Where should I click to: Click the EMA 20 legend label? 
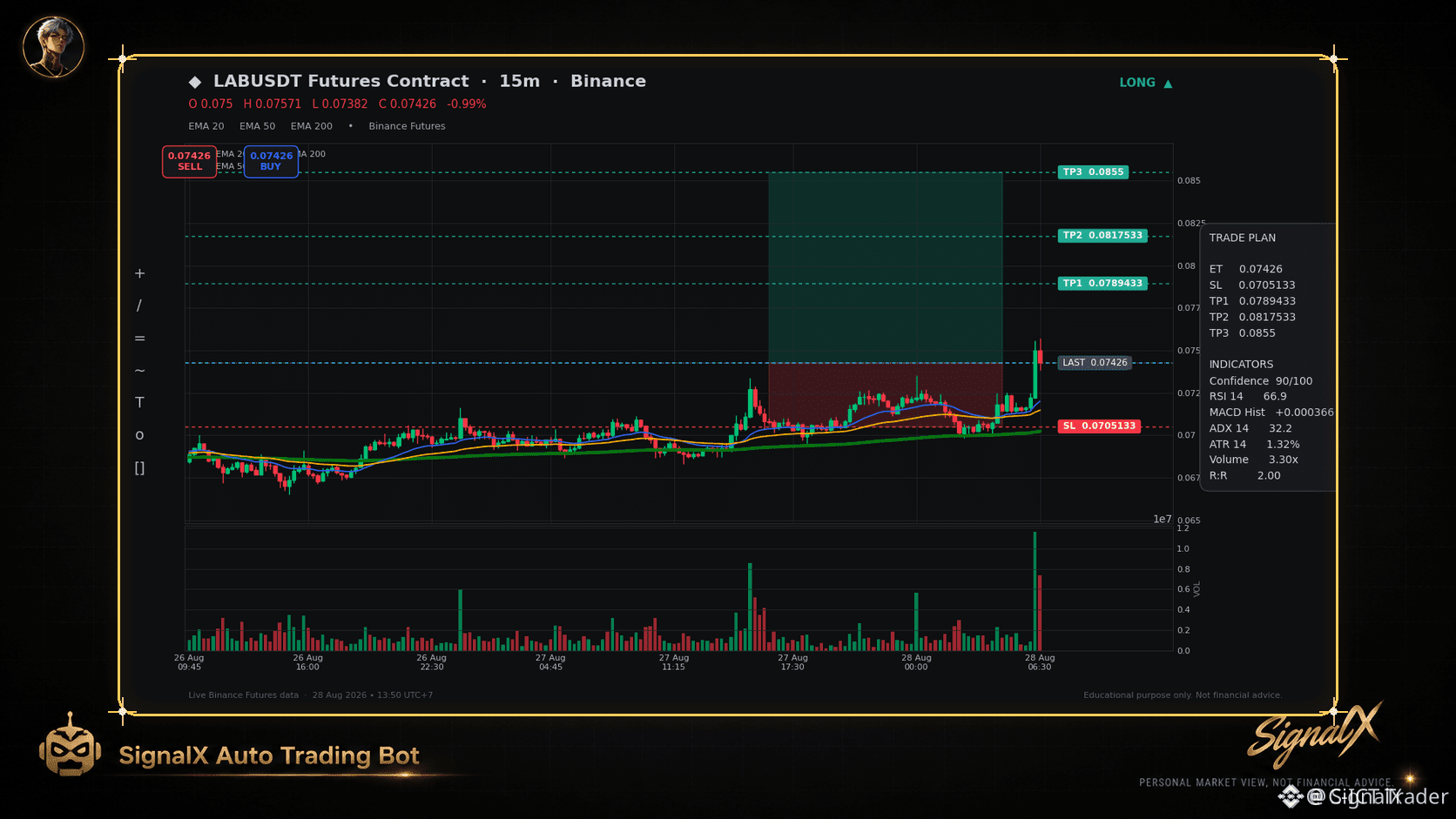[x=206, y=126]
